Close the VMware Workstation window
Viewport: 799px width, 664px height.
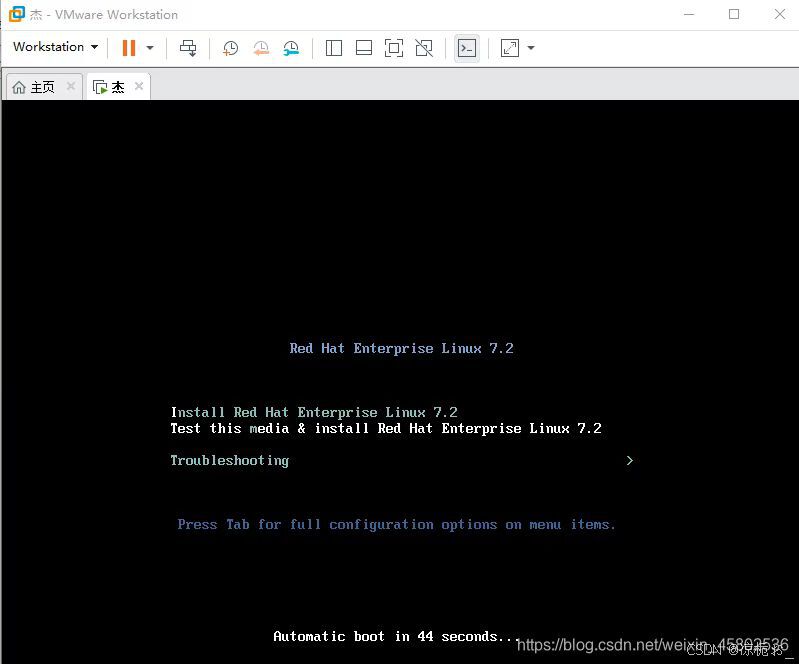[x=780, y=14]
